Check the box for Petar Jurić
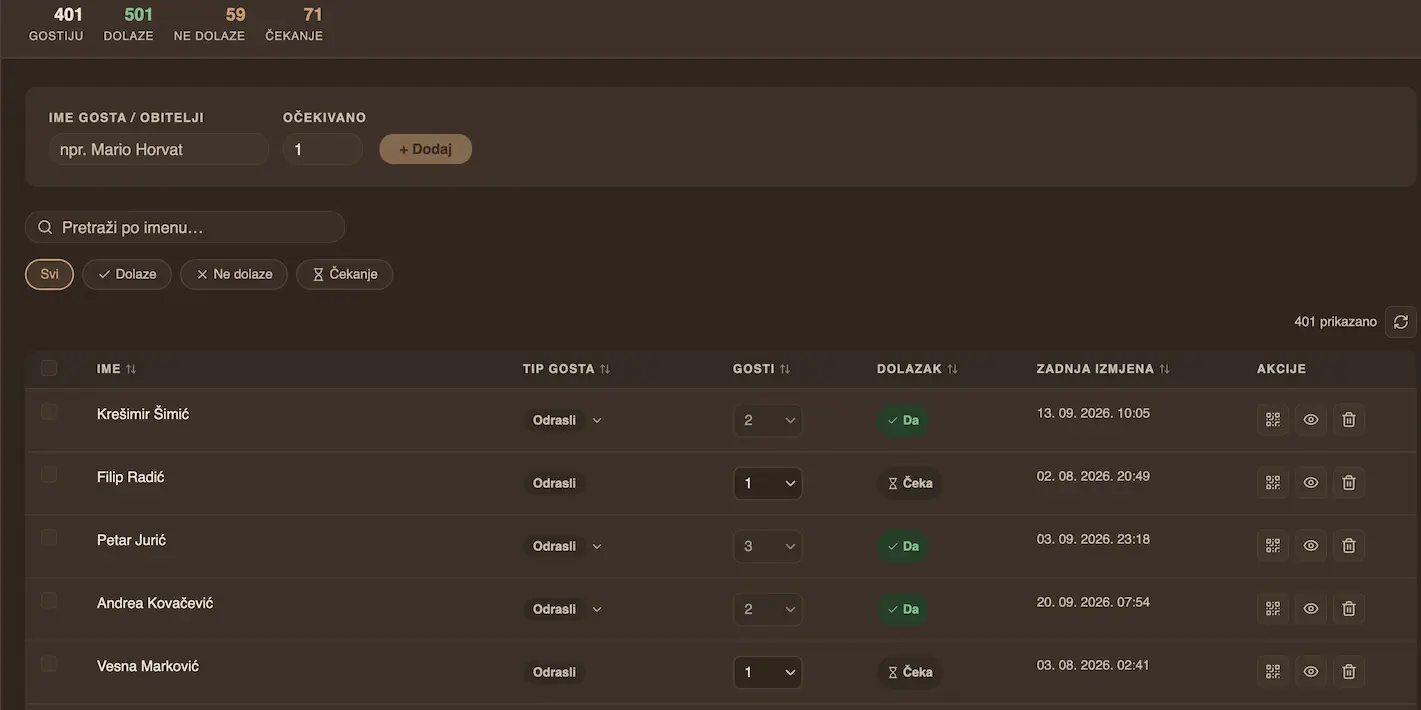This screenshot has height=710, width=1421. point(49,537)
